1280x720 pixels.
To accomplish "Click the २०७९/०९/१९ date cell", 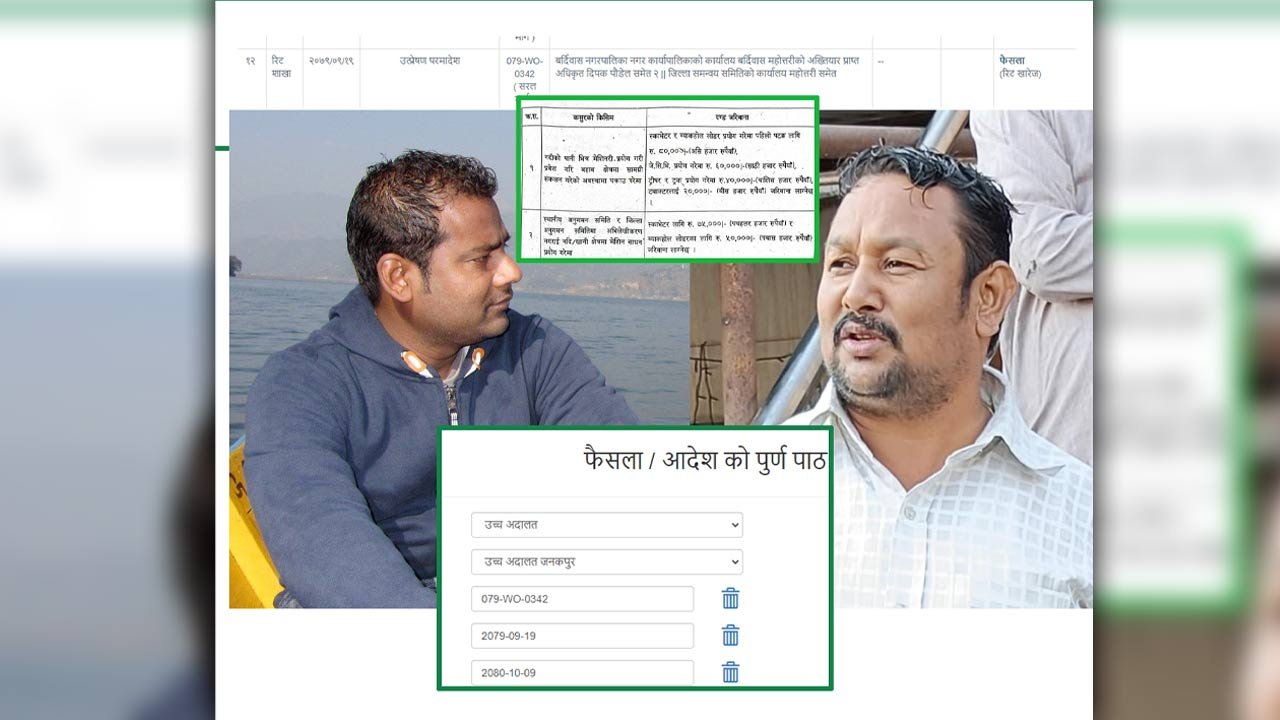I will 331,61.
